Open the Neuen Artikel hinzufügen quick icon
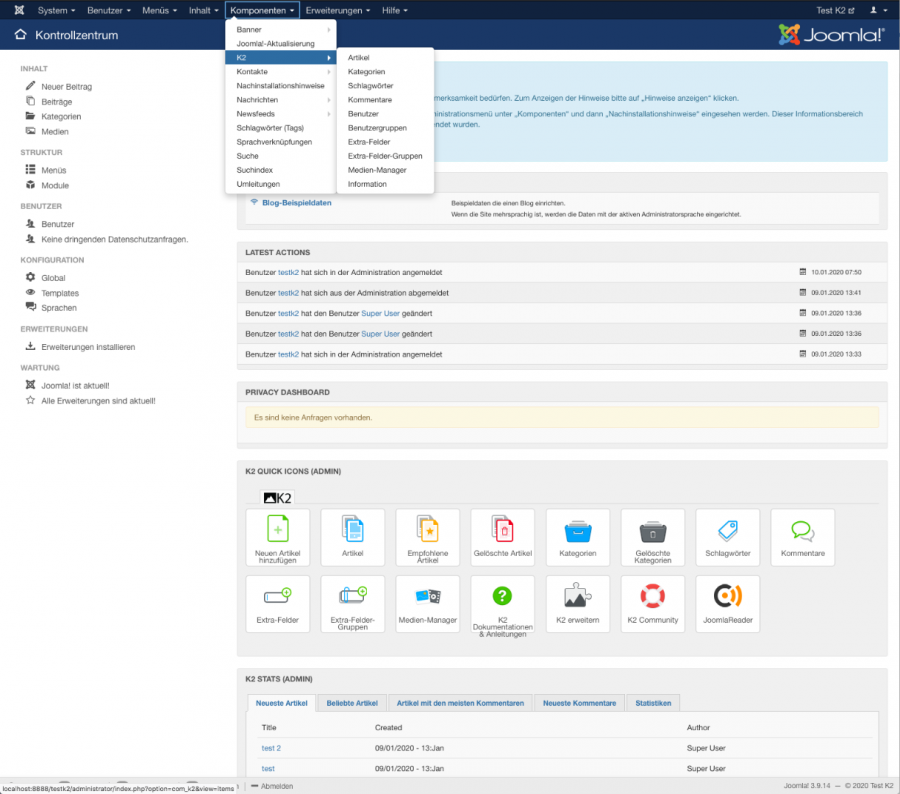The width and height of the screenshot is (900, 794). point(278,537)
